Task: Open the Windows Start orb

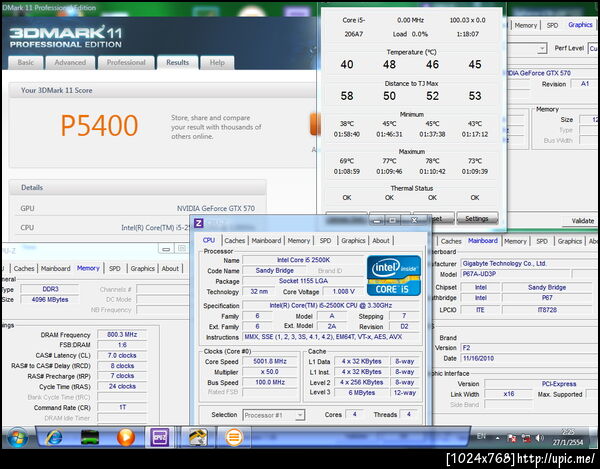Action: pos(17,437)
